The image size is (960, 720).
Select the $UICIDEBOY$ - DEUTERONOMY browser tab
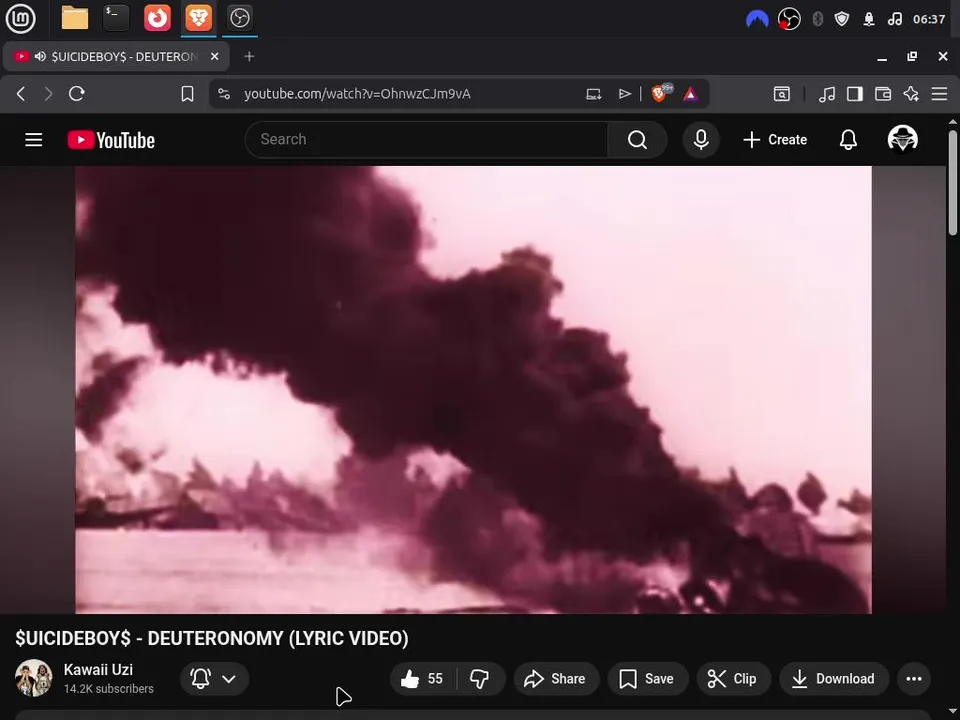pyautogui.click(x=116, y=56)
